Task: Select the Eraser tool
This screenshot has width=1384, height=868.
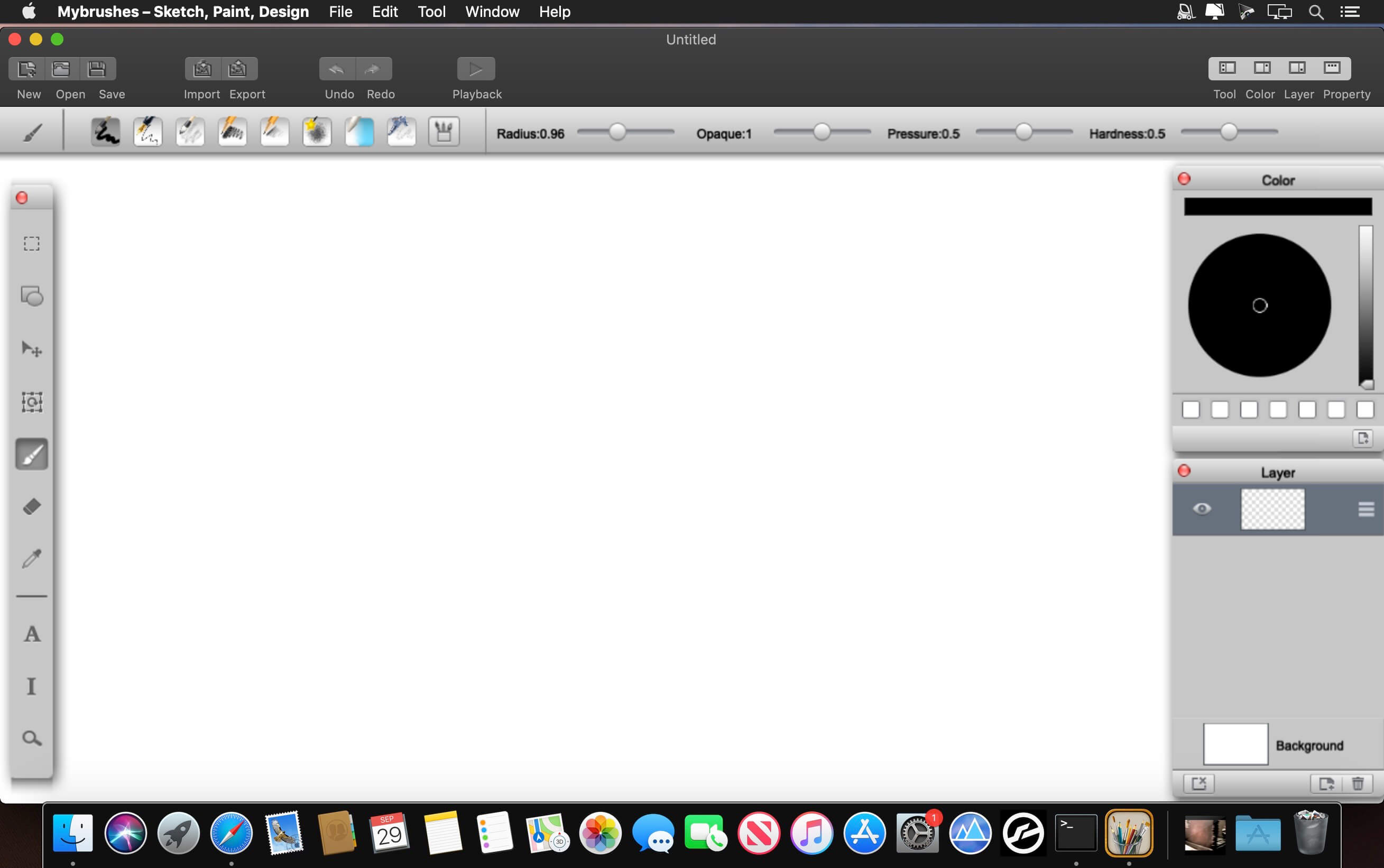Action: tap(31, 507)
